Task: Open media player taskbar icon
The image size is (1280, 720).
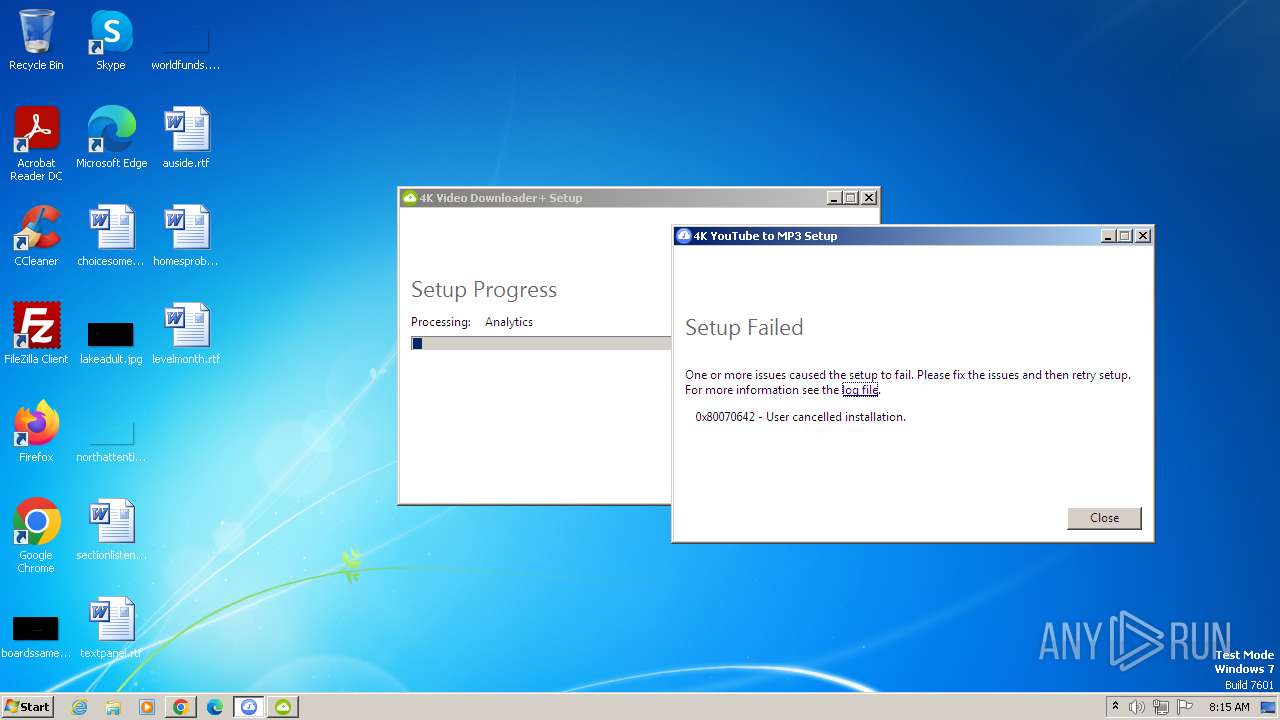Action: point(147,707)
